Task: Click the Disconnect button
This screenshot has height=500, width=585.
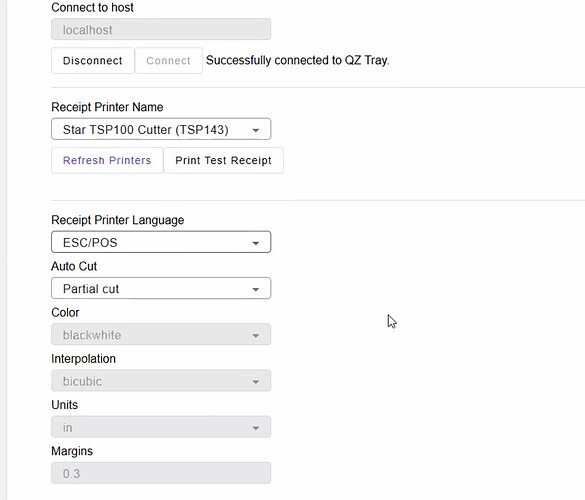Action: coord(93,60)
